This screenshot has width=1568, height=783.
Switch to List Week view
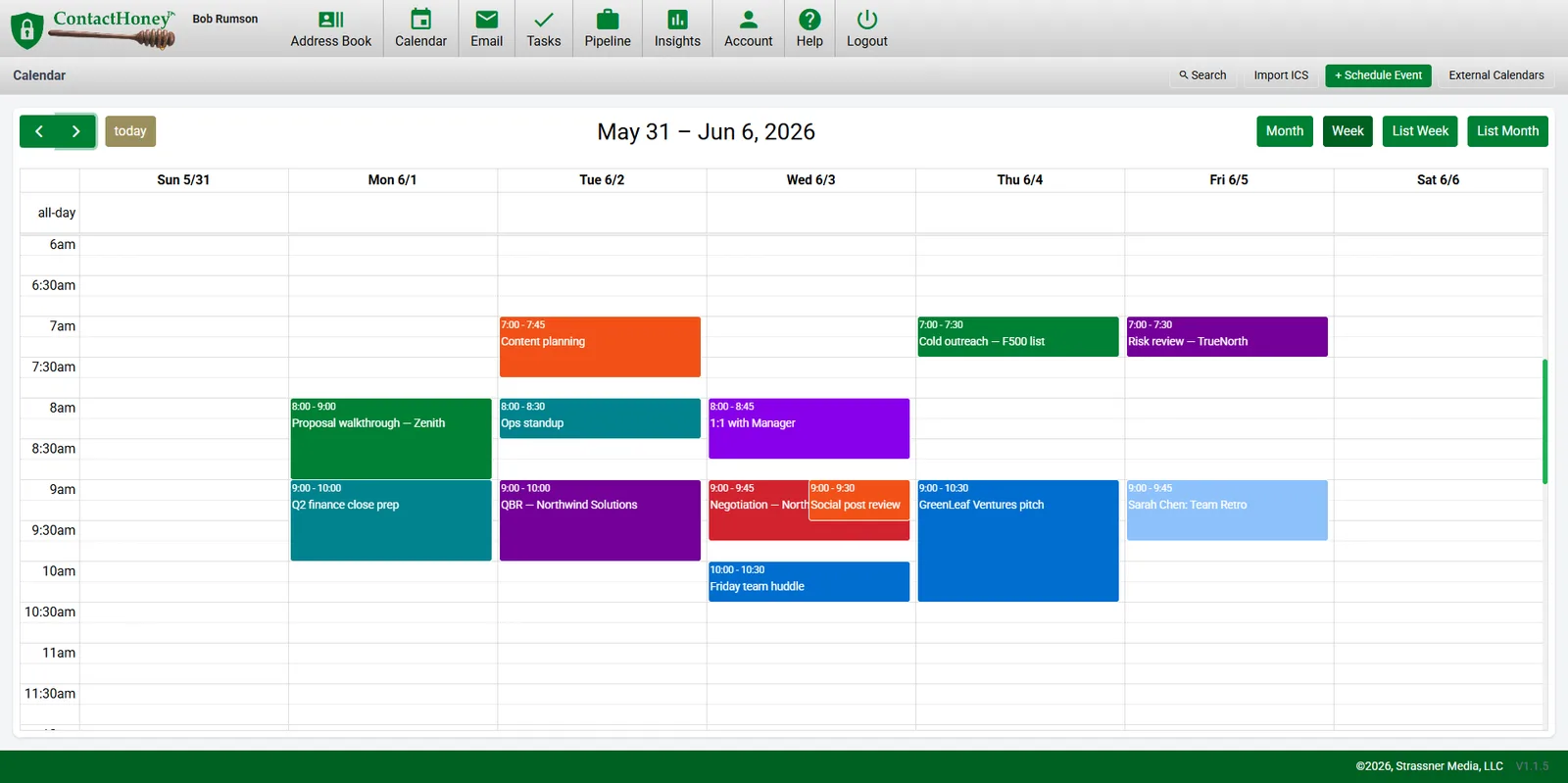pyautogui.click(x=1420, y=131)
